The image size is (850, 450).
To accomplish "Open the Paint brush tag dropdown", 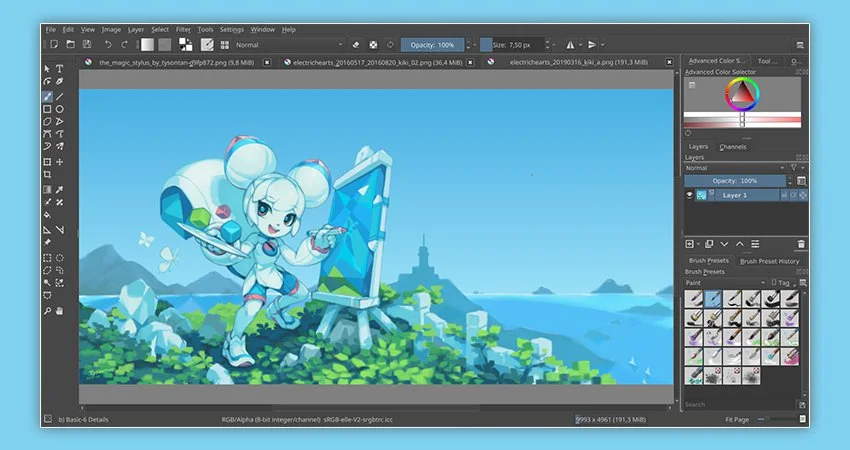I will tap(725, 282).
